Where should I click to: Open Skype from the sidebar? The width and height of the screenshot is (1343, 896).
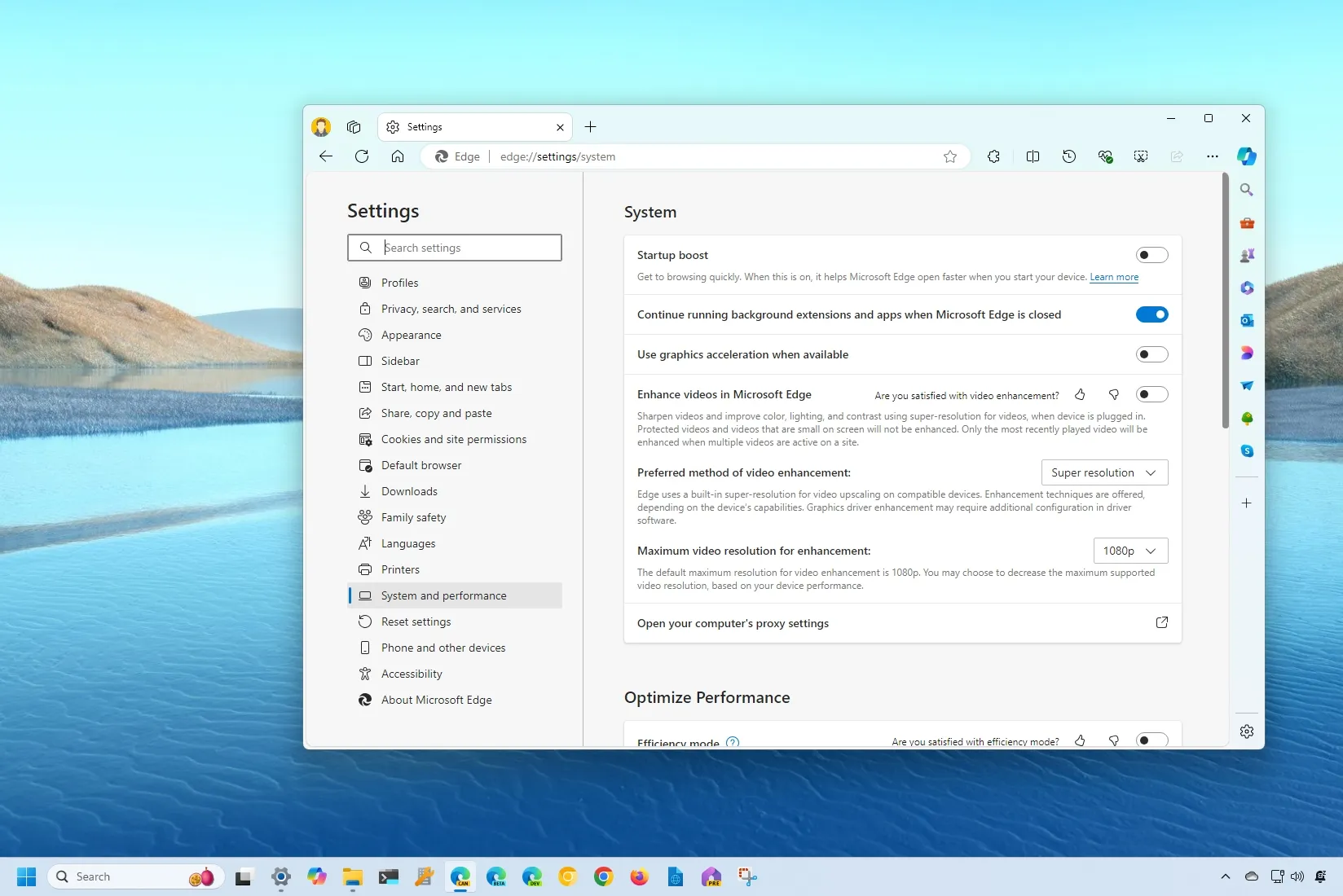[1247, 450]
